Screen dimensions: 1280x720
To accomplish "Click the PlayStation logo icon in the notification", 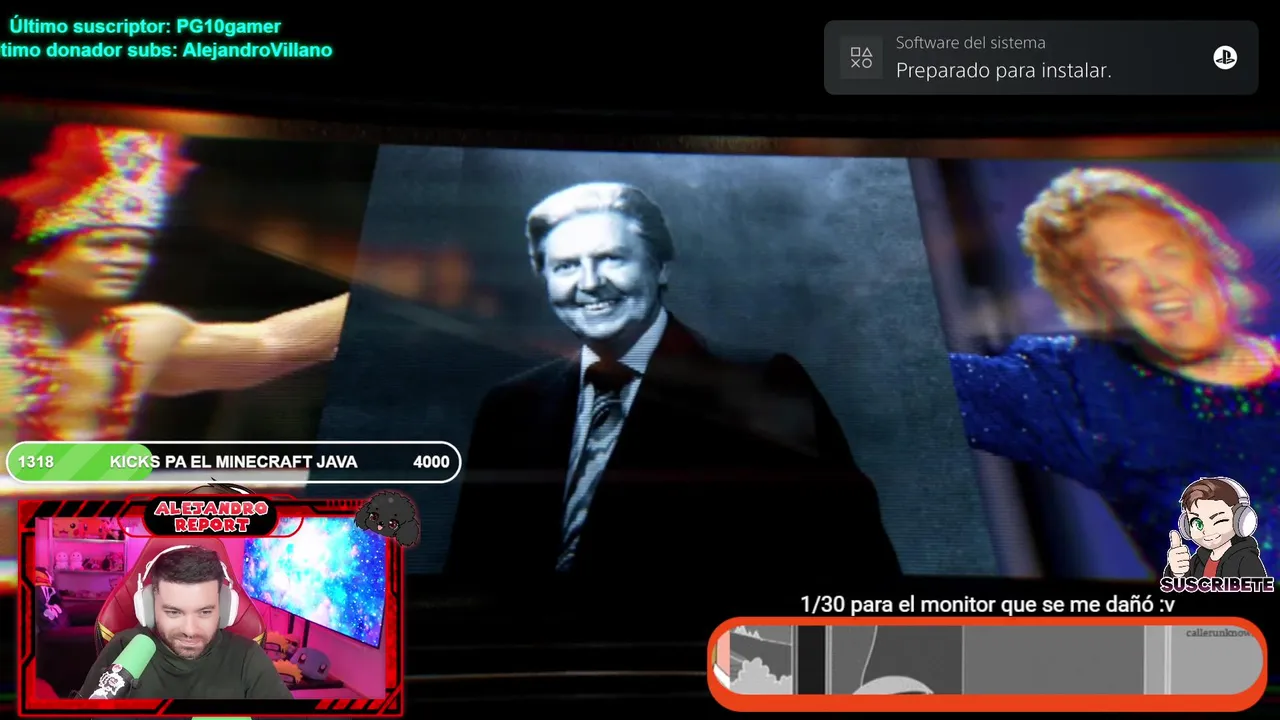I will [1225, 57].
